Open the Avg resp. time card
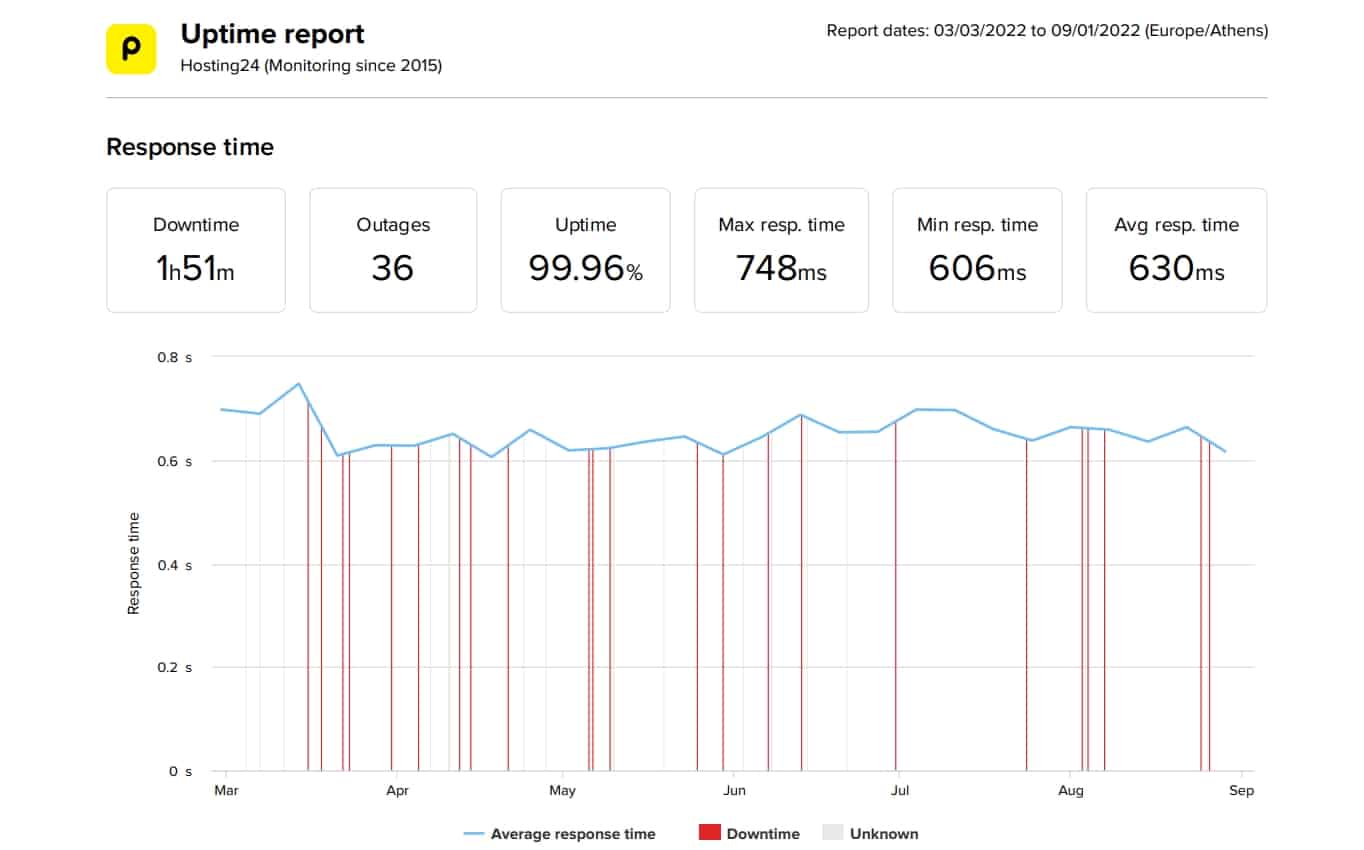Image resolution: width=1364 pixels, height=850 pixels. (1176, 250)
